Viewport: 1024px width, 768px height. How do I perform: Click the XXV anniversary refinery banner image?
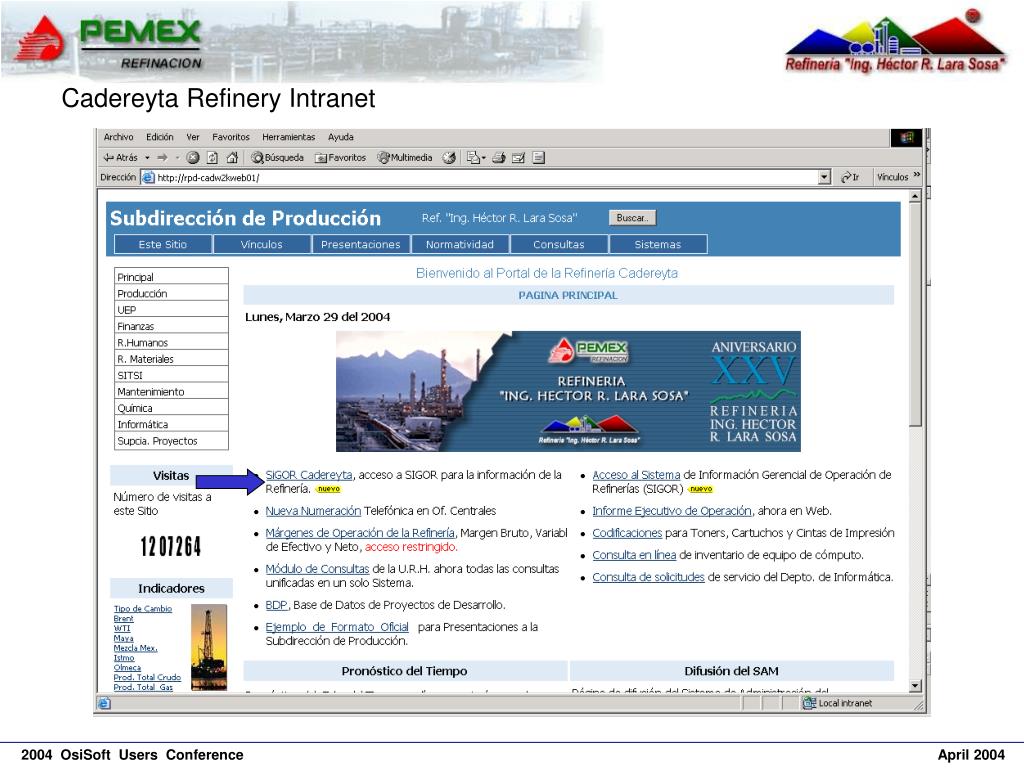568,391
